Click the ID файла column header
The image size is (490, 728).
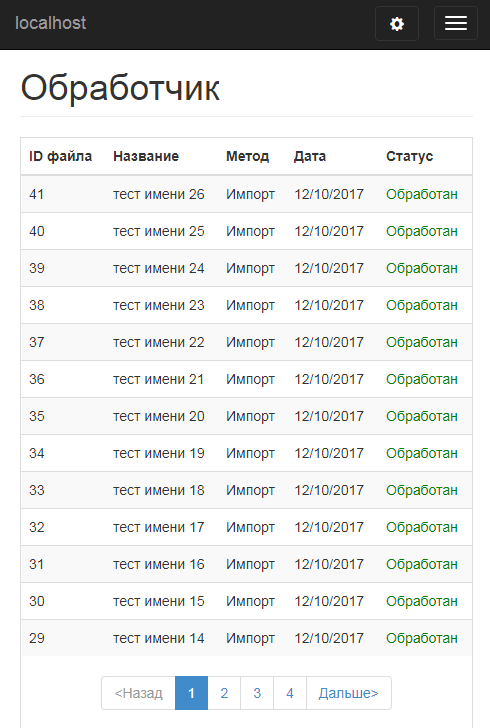tap(60, 156)
